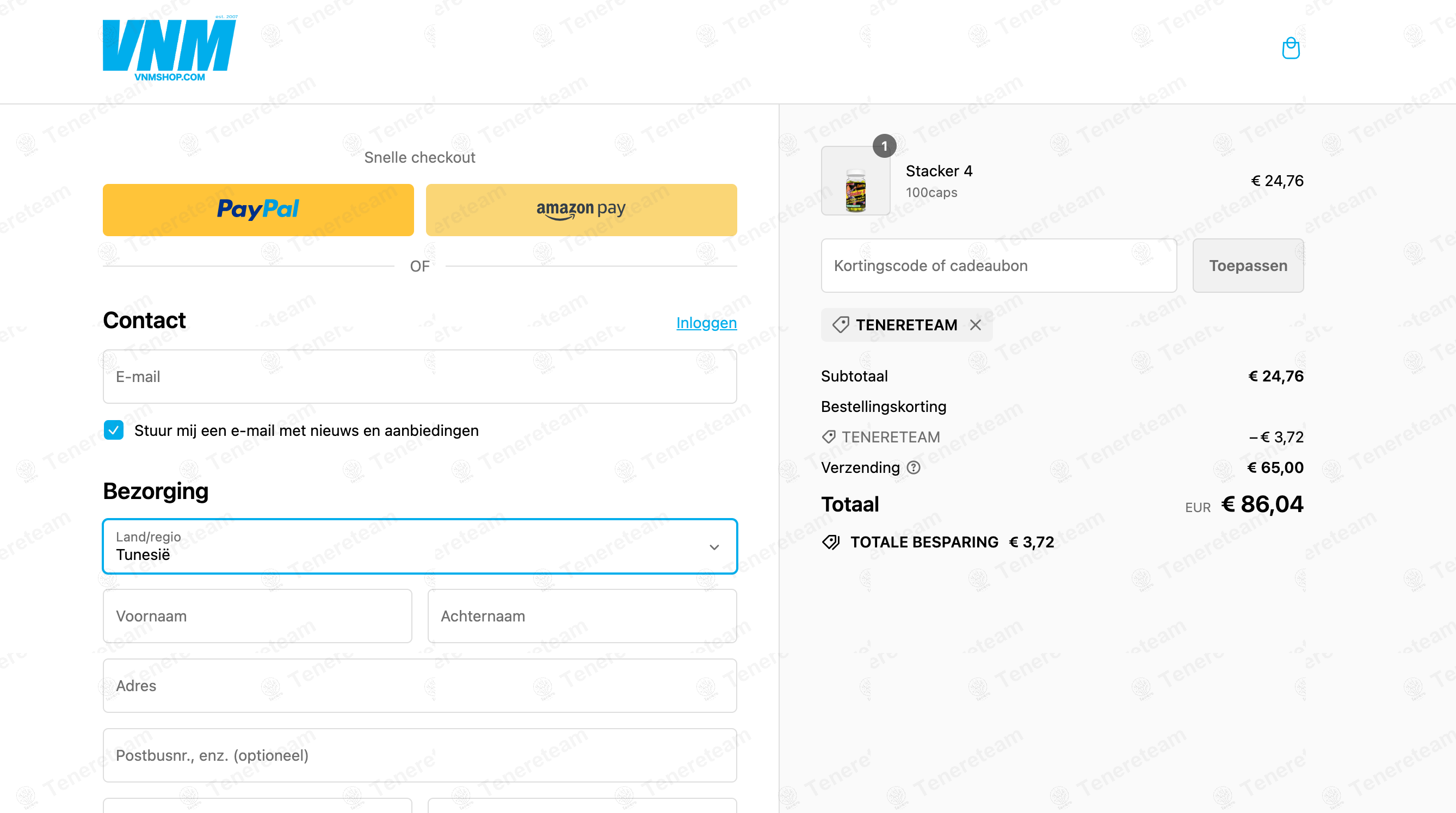Click the Kortingscode of cadeaubon field
The image size is (1456, 813).
point(999,265)
